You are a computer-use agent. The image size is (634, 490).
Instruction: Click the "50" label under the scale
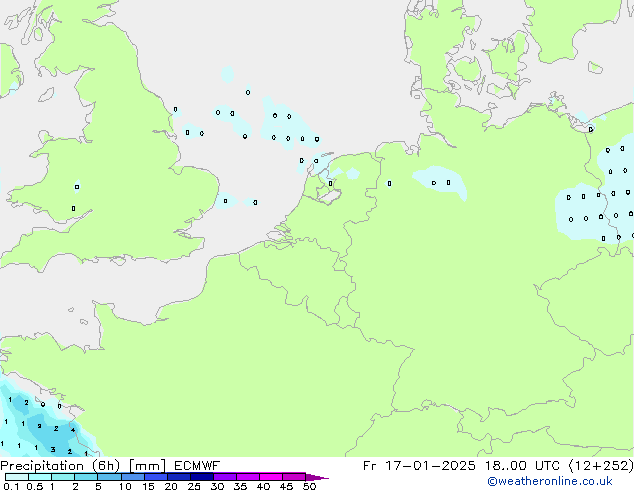click(309, 486)
